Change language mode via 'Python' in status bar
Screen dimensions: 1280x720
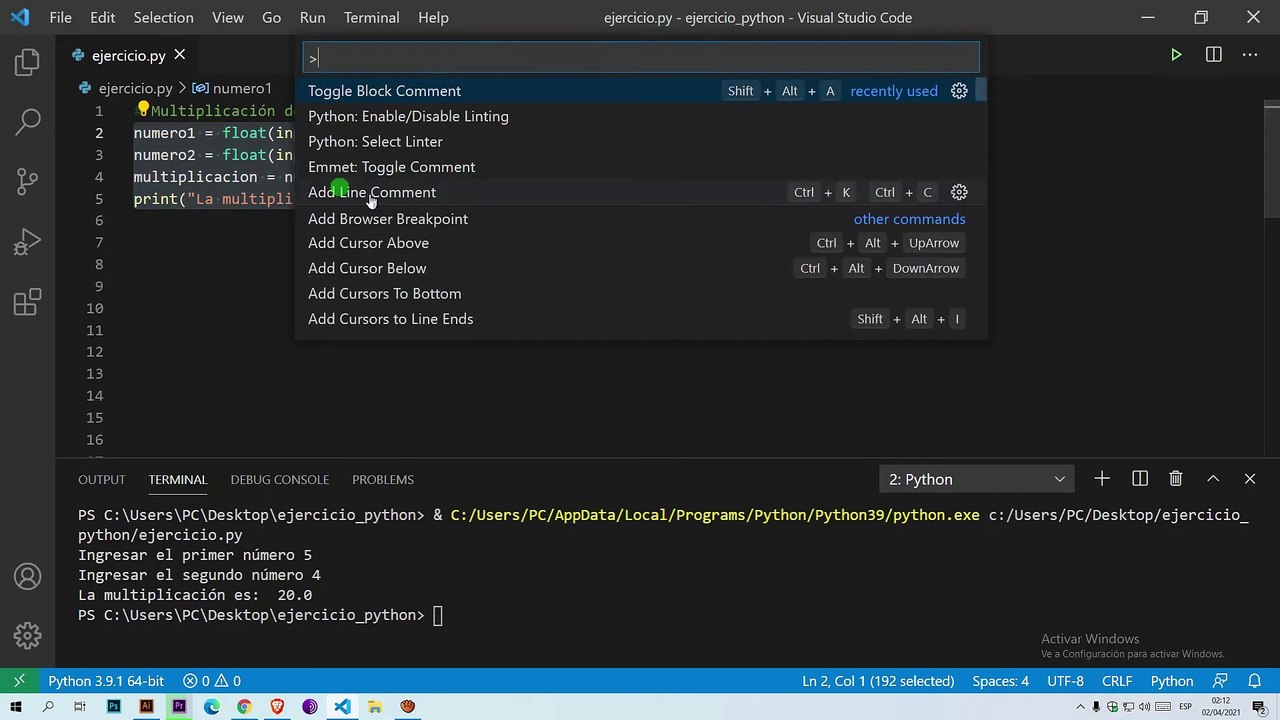1172,681
